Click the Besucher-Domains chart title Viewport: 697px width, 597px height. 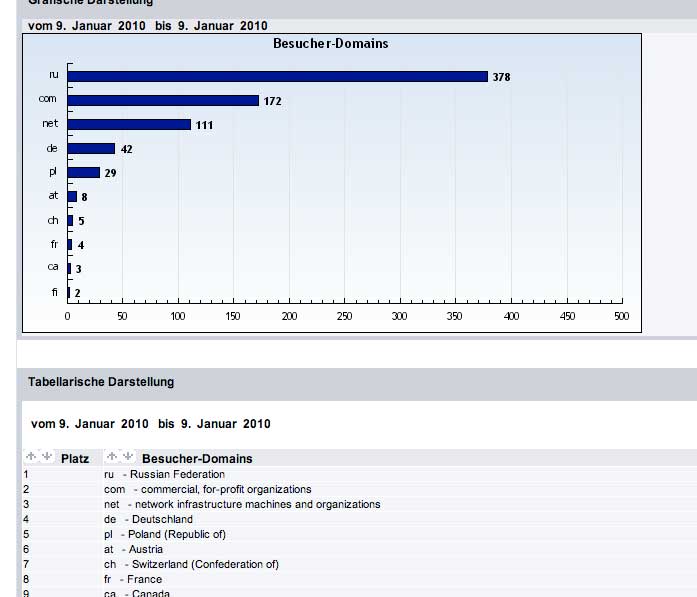[331, 44]
